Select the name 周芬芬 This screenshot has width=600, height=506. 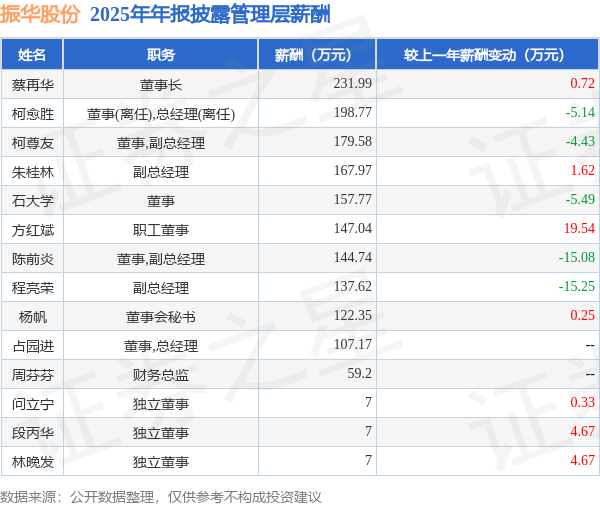[33, 375]
